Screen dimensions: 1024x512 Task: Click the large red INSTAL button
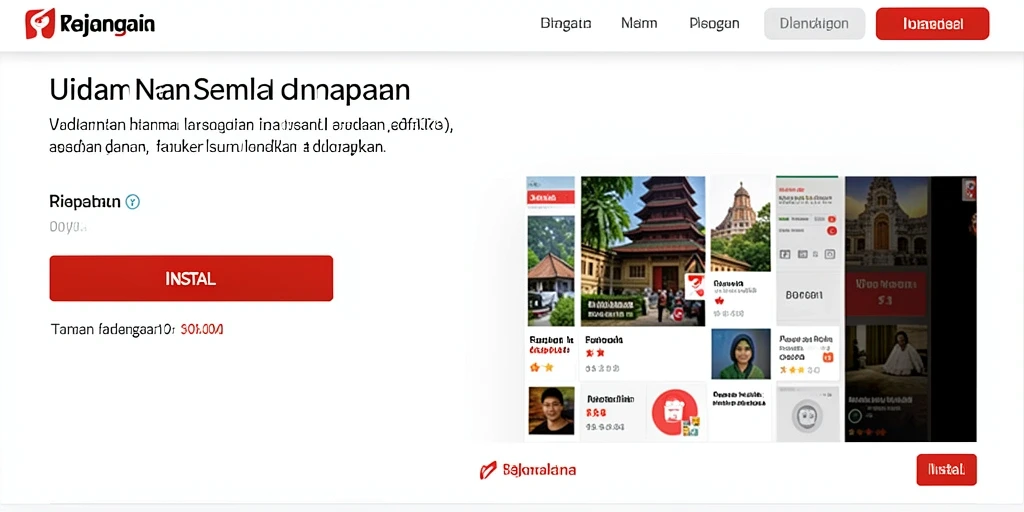point(191,278)
